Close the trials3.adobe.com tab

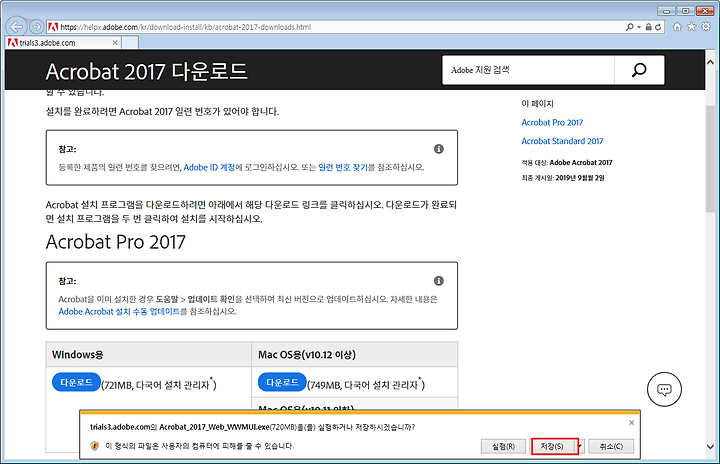(115, 43)
